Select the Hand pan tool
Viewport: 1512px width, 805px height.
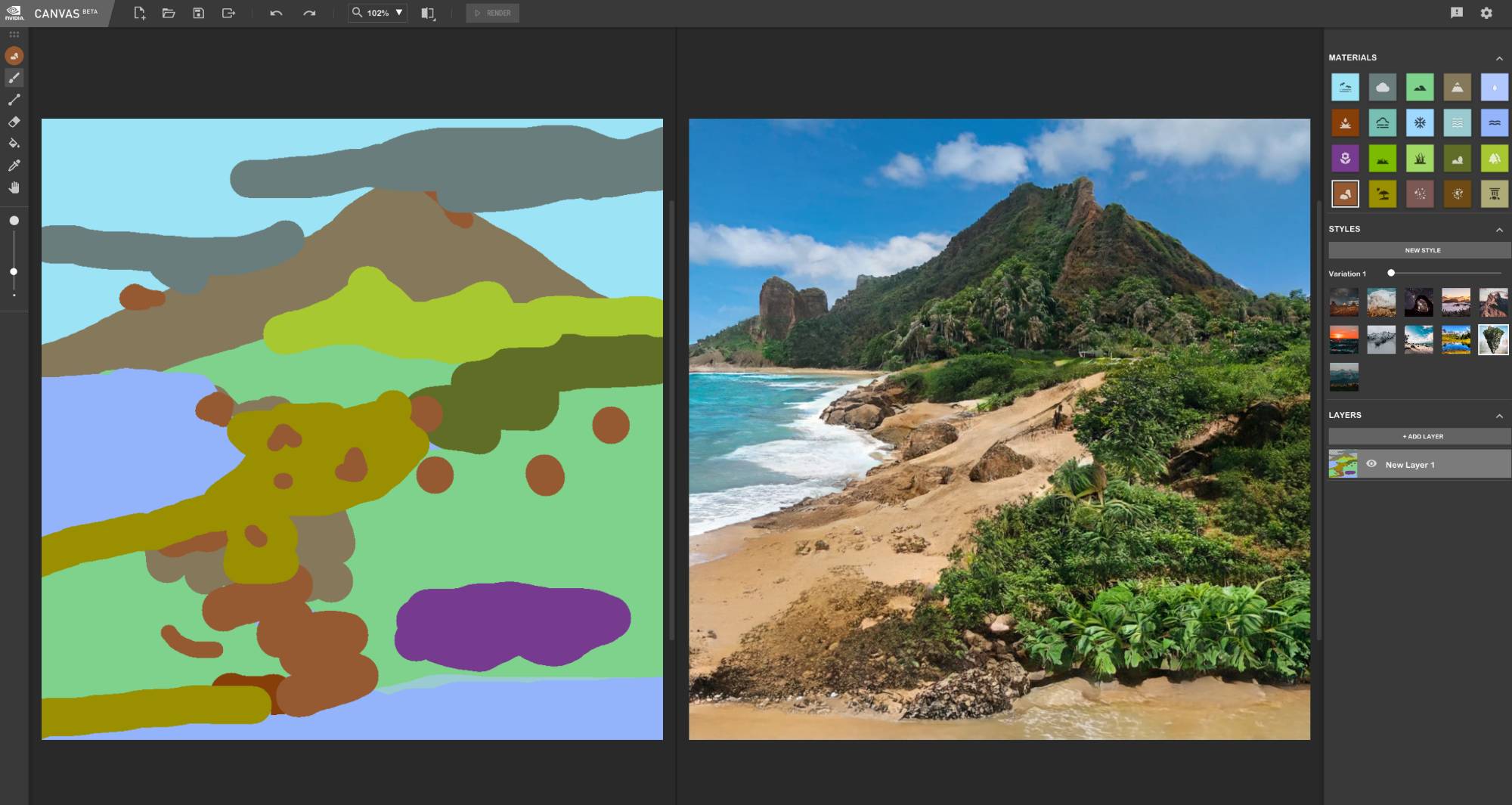pos(13,188)
